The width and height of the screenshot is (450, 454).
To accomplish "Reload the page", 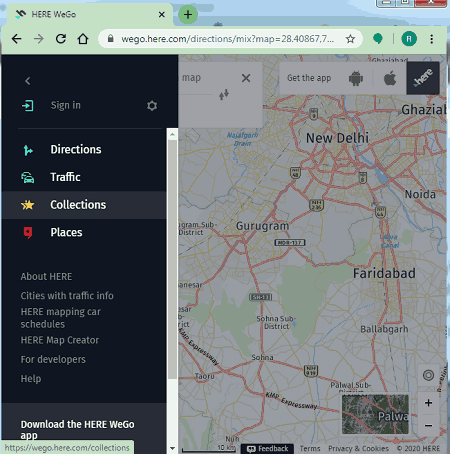I will [61, 39].
